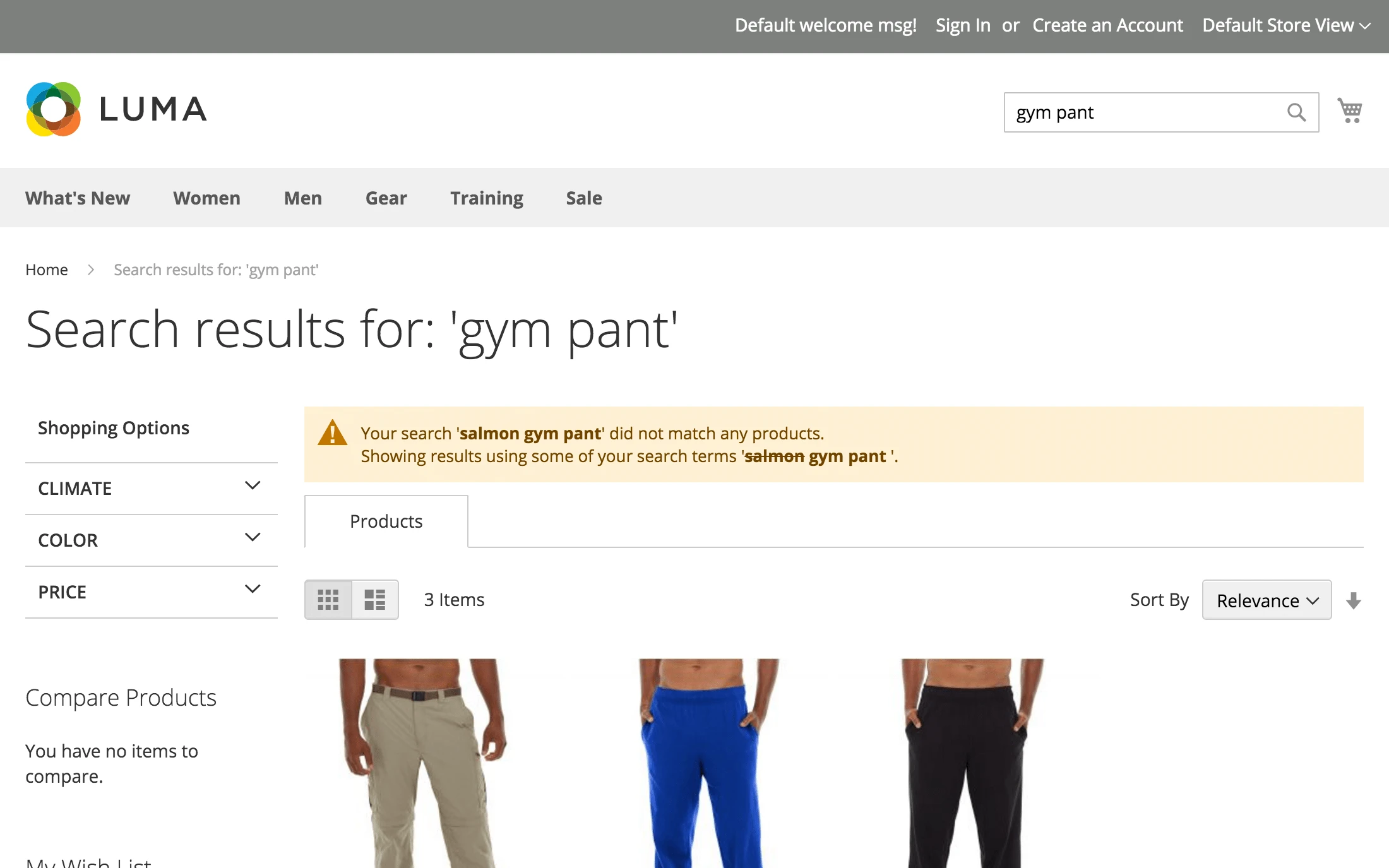
Task: Click the search box containing 'gym pant'
Action: tap(1143, 112)
